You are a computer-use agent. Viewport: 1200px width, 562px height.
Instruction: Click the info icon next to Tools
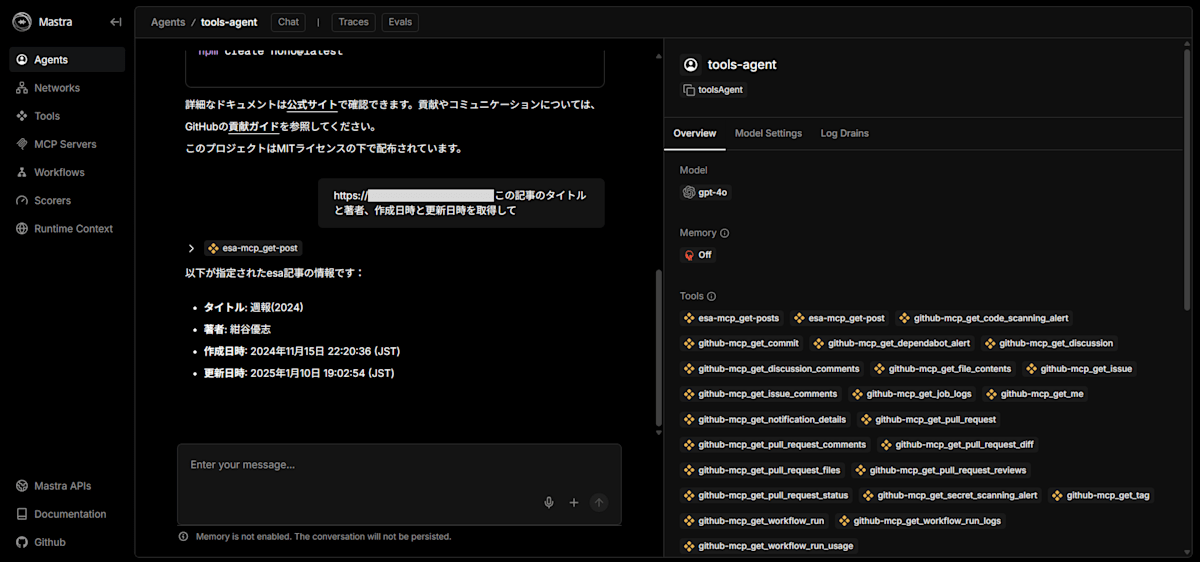pos(712,296)
